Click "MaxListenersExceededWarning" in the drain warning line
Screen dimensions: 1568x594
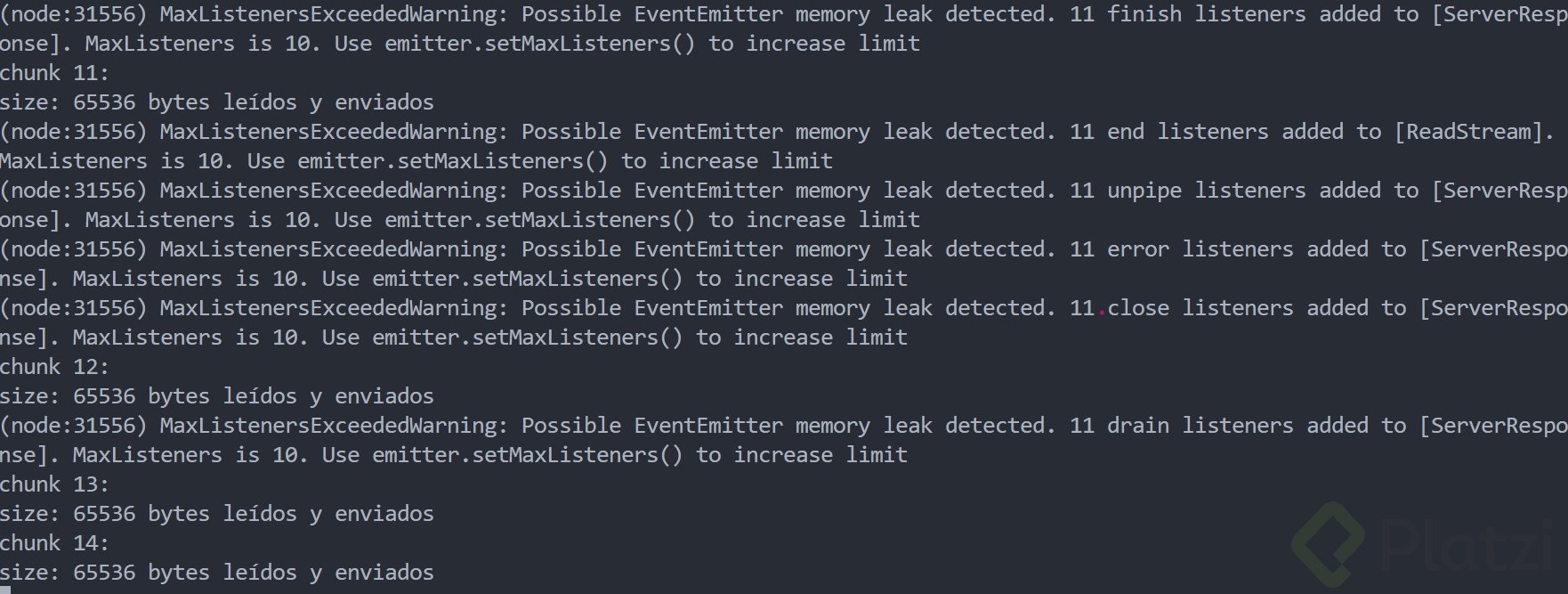pyautogui.click(x=334, y=426)
